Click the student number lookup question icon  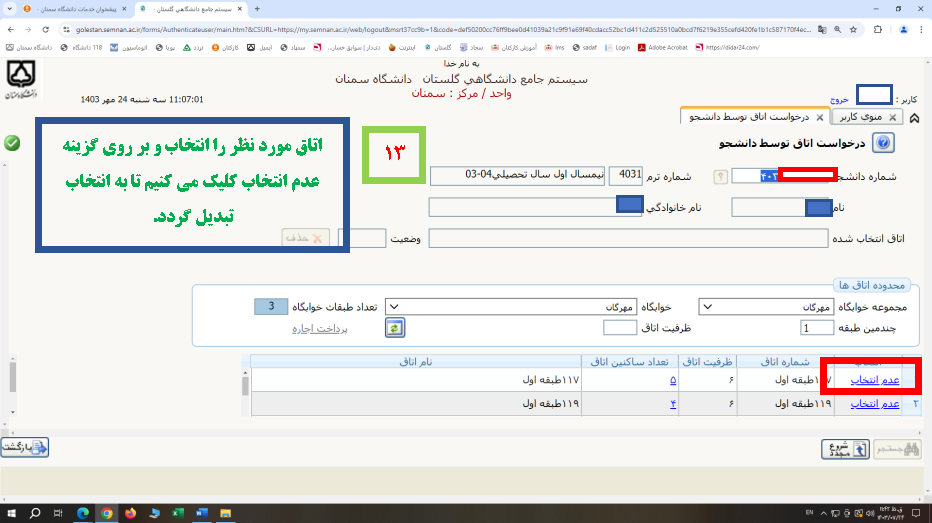719,177
